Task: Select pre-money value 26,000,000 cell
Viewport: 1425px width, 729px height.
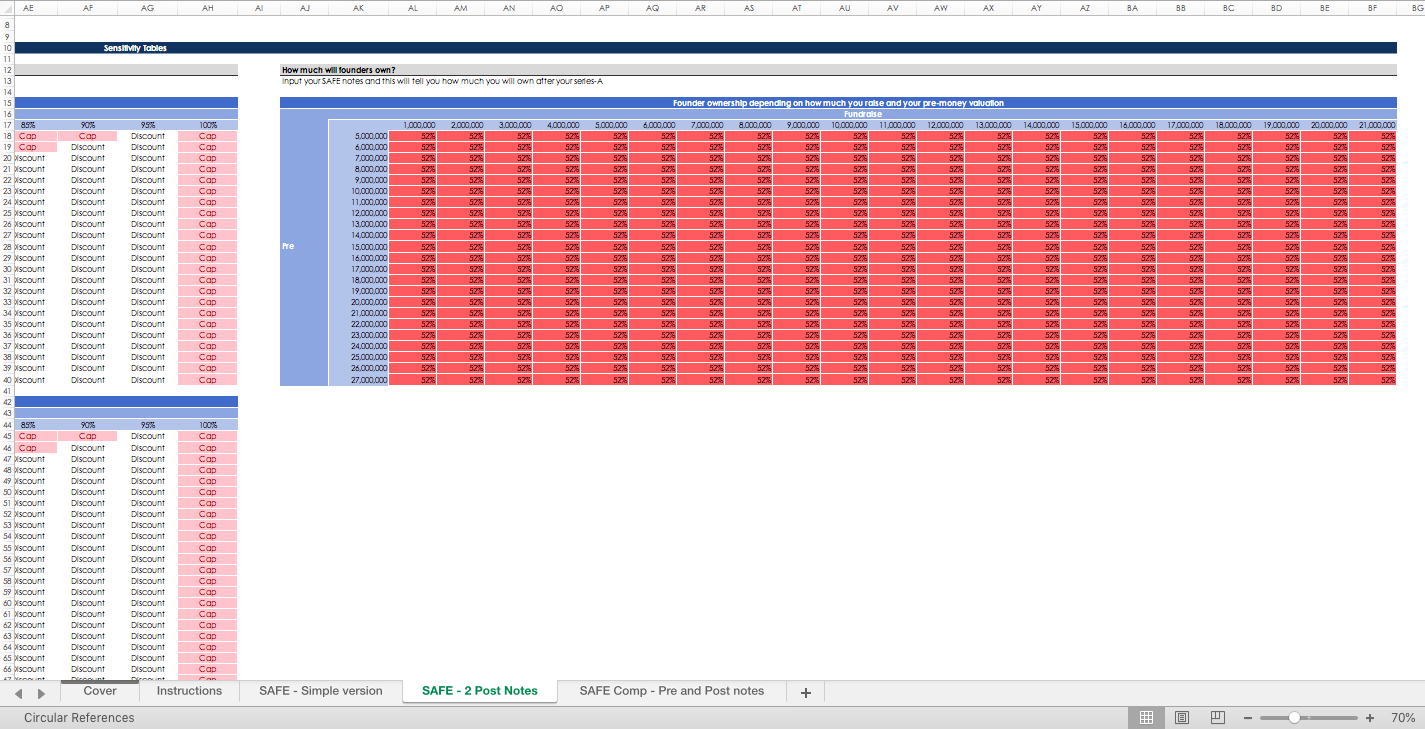Action: pyautogui.click(x=358, y=368)
